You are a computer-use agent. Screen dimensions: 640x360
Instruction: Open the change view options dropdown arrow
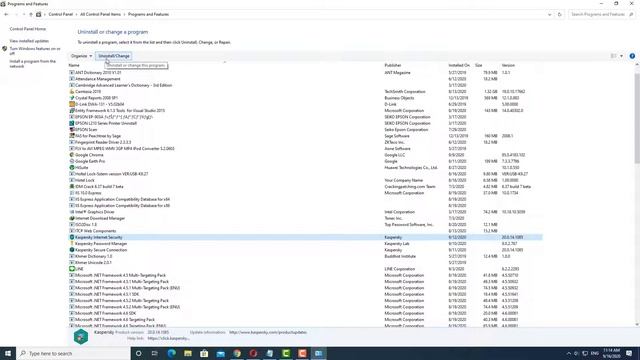(x=621, y=56)
